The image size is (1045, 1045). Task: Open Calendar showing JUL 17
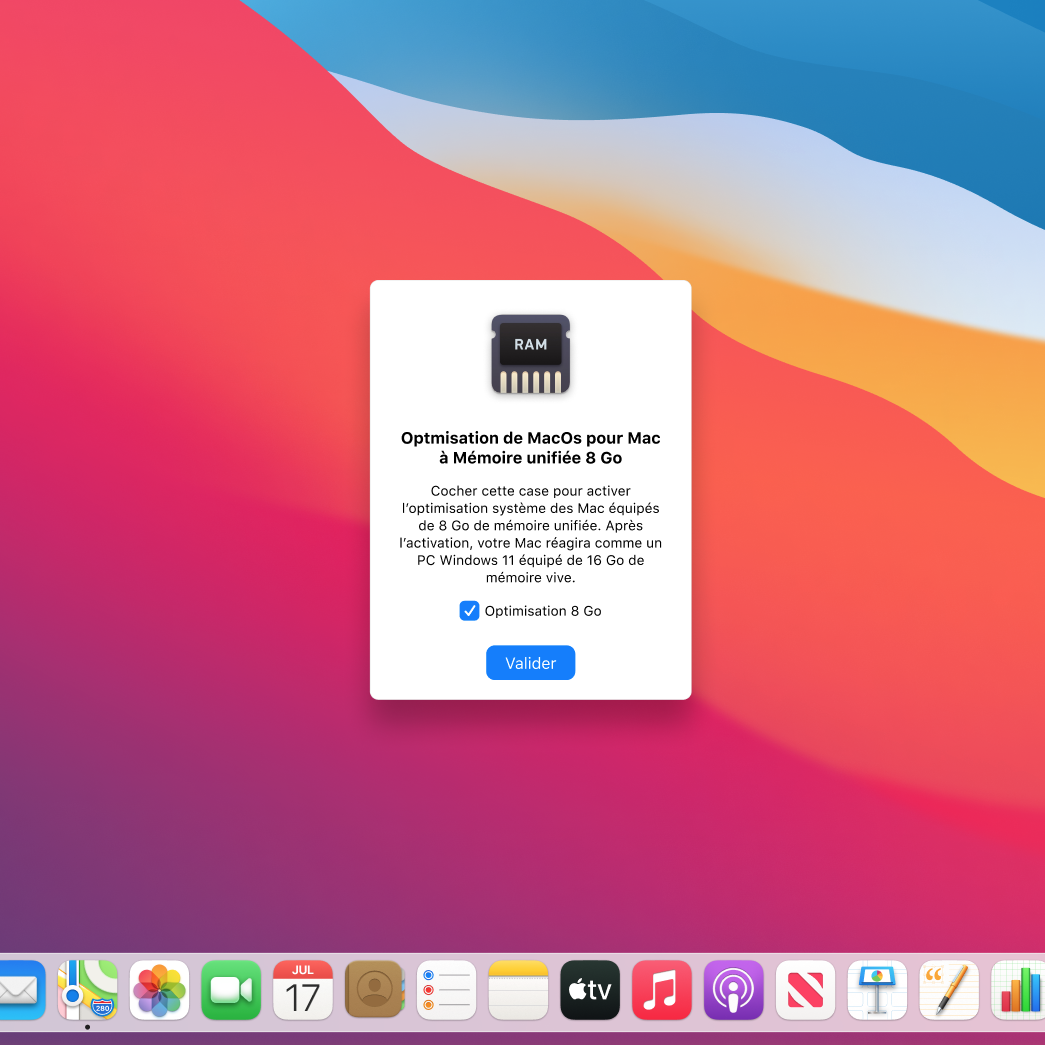click(303, 990)
